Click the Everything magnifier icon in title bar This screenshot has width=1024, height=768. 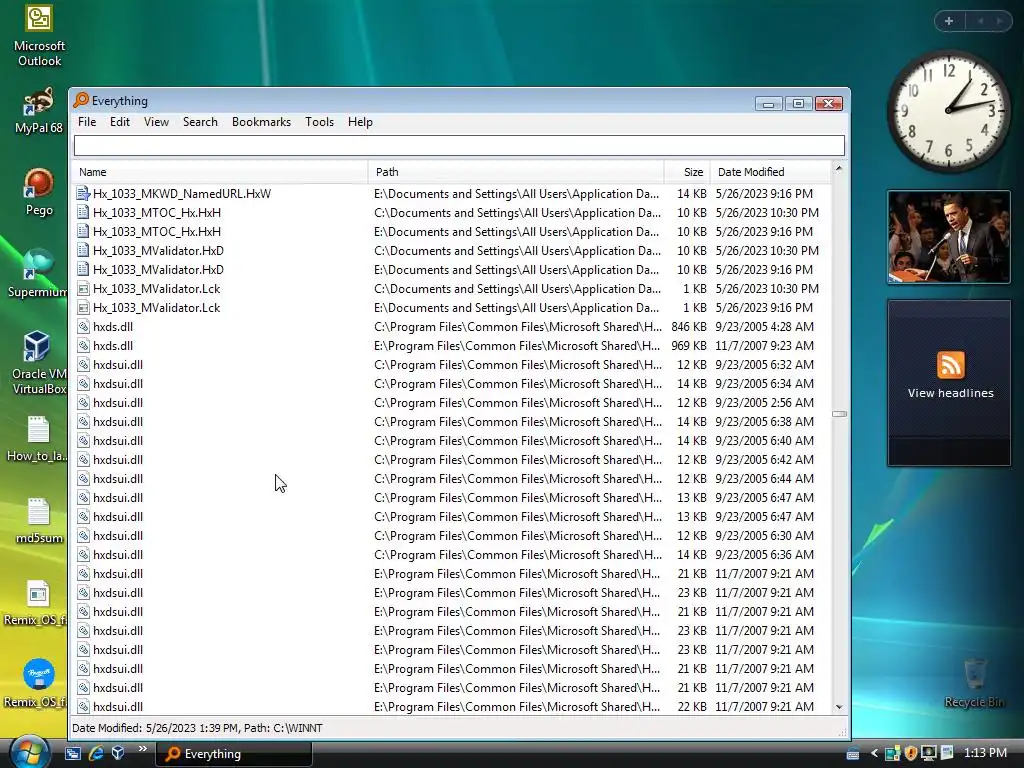[81, 100]
